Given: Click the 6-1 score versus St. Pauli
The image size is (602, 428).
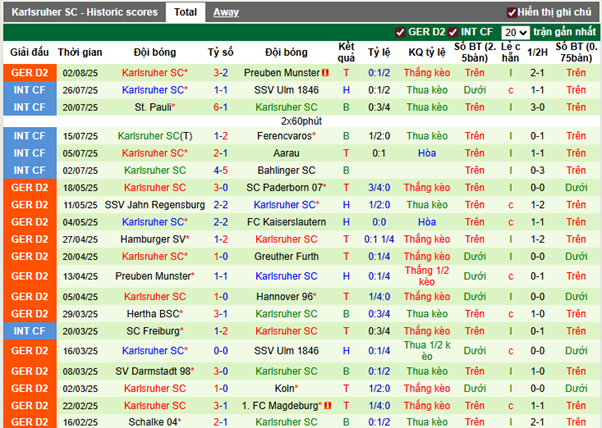Looking at the screenshot, I should 221,107.
